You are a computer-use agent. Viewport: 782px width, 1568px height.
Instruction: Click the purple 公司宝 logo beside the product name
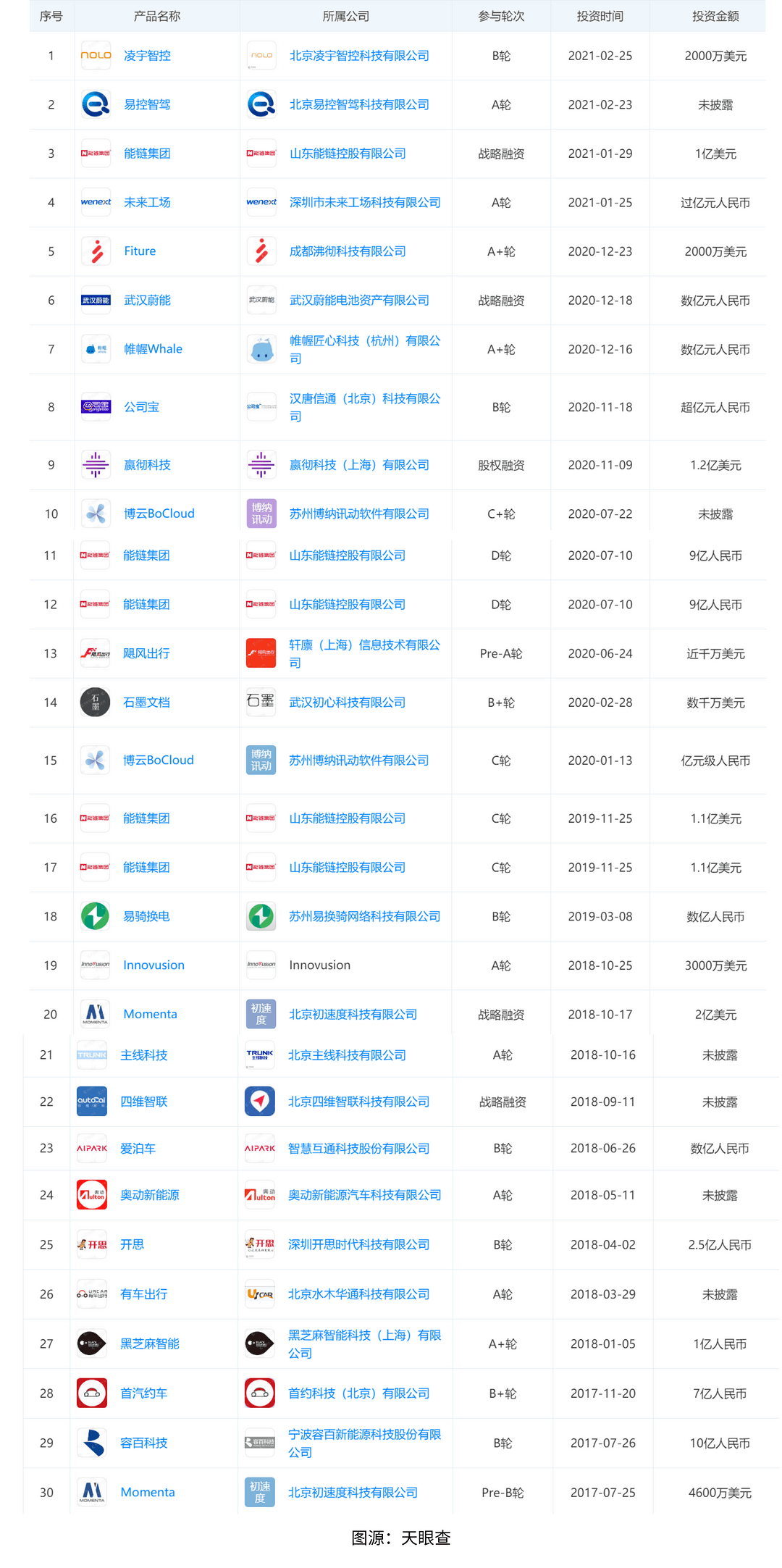coord(96,407)
